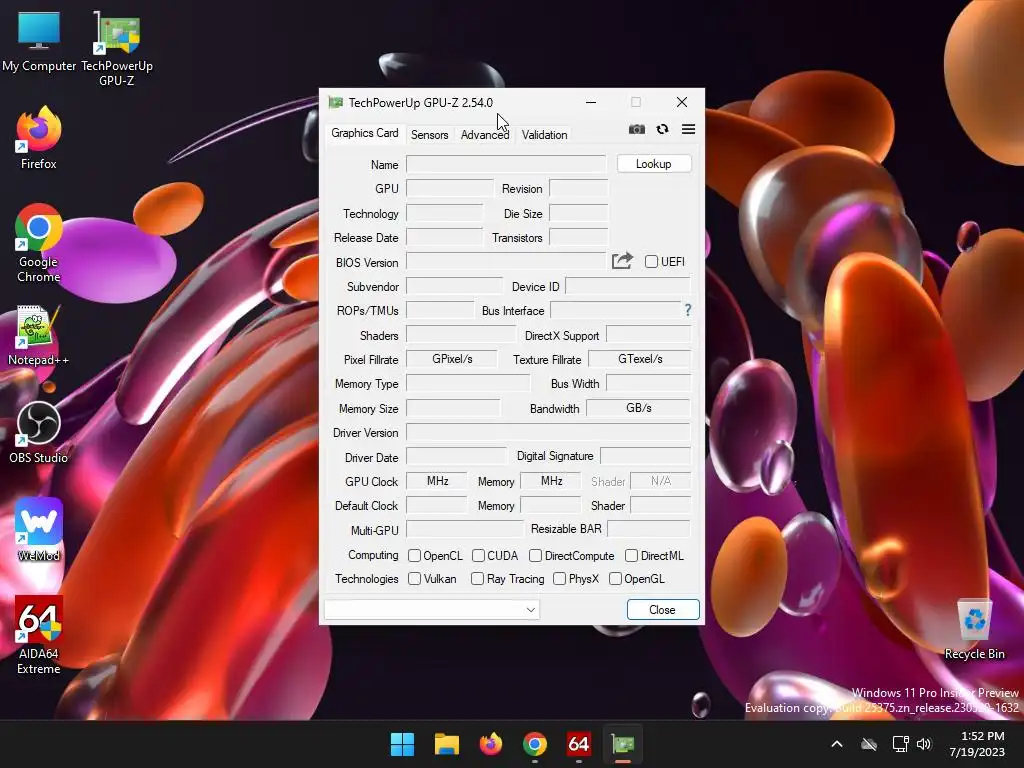This screenshot has width=1024, height=768.
Task: Click the Pixel Fillrate GPixel/s field
Action: (x=451, y=359)
